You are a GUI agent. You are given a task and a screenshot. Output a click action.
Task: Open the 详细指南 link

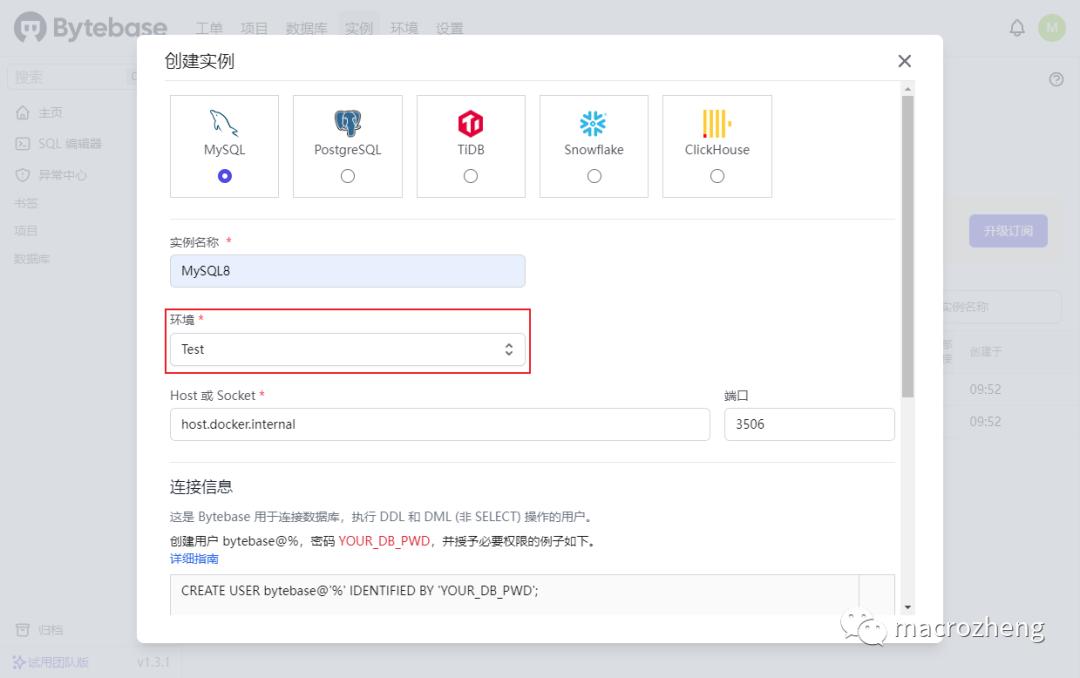click(193, 558)
